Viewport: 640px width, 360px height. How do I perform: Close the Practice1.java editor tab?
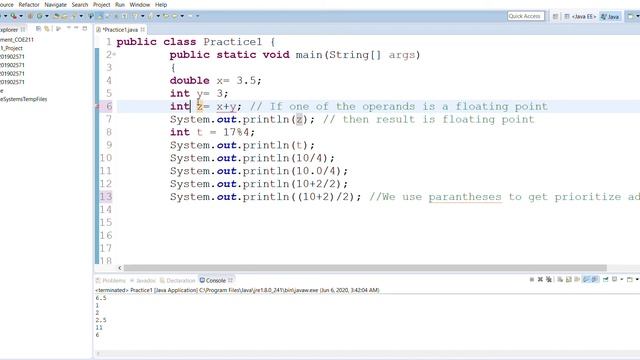(x=142, y=29)
